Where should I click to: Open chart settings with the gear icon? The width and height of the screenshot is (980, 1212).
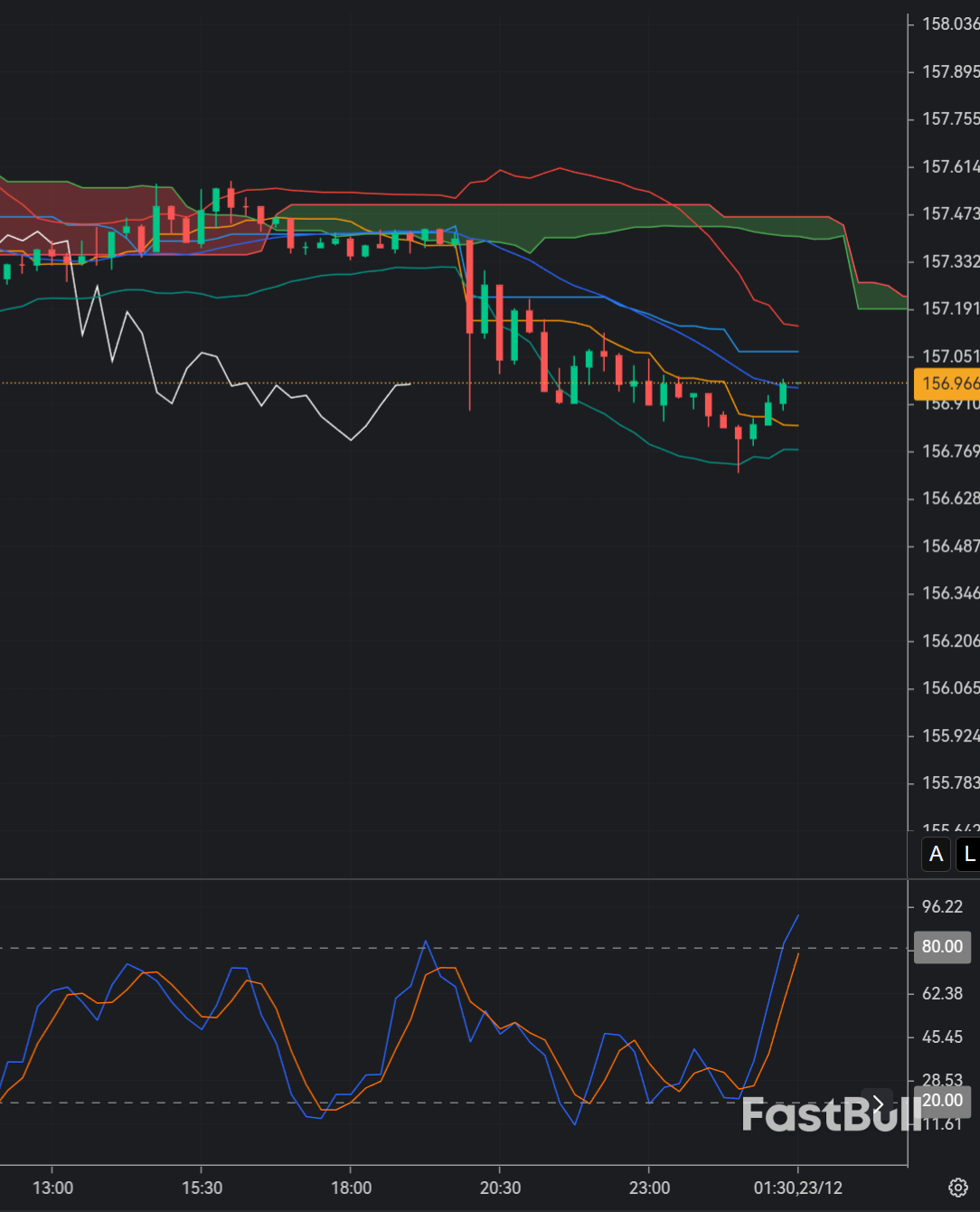click(958, 1188)
